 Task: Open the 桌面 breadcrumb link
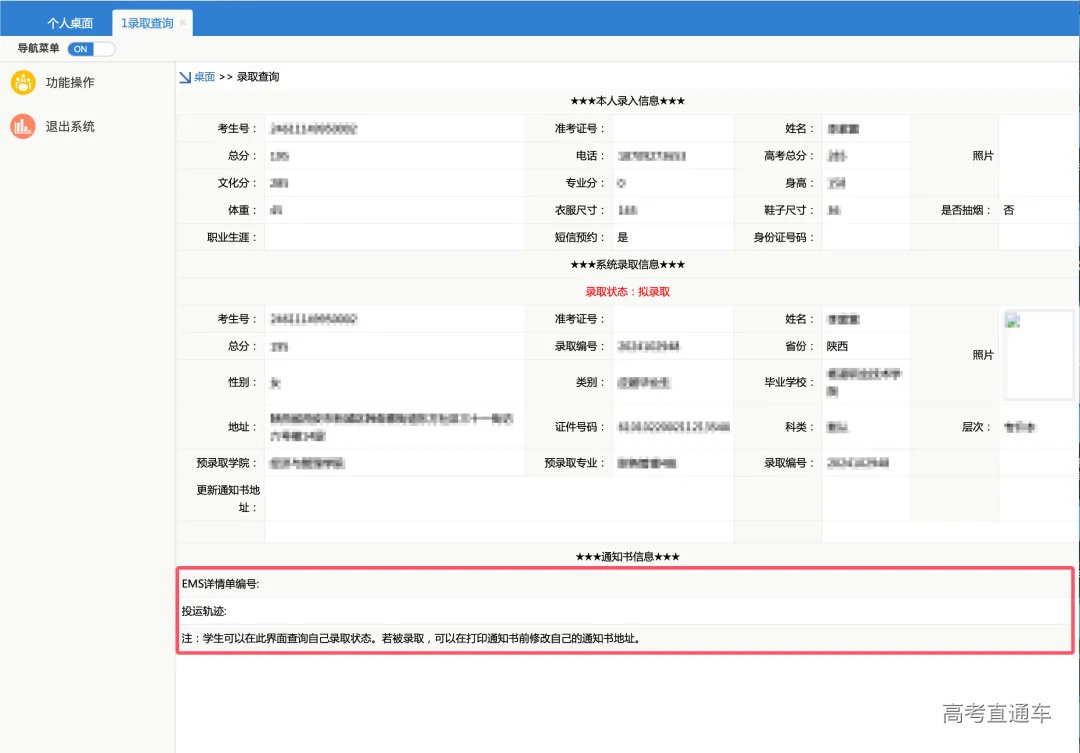204,77
